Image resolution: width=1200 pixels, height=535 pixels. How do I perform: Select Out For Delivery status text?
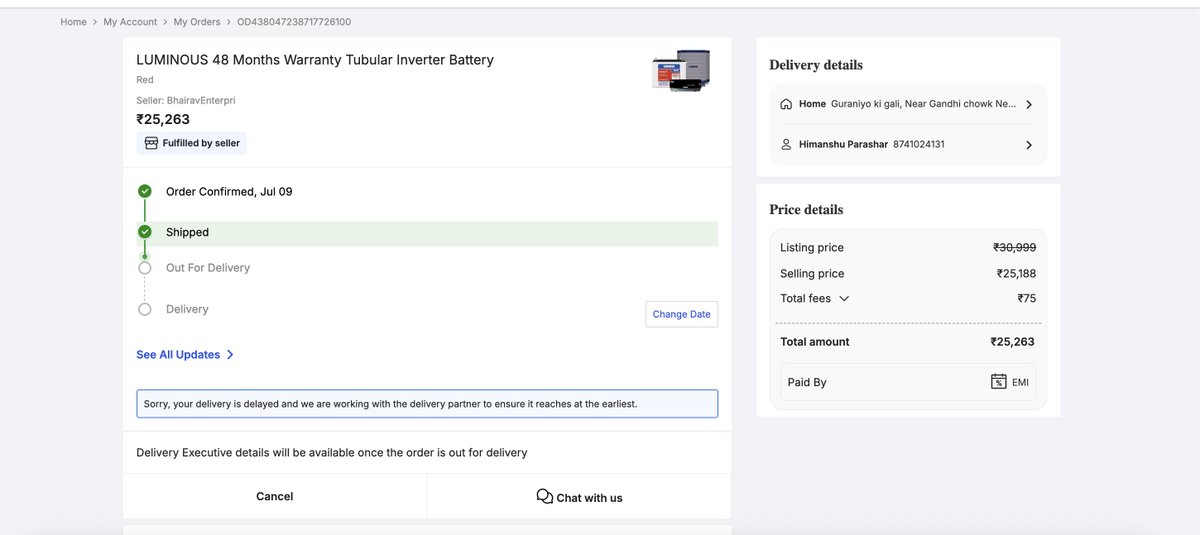208,268
